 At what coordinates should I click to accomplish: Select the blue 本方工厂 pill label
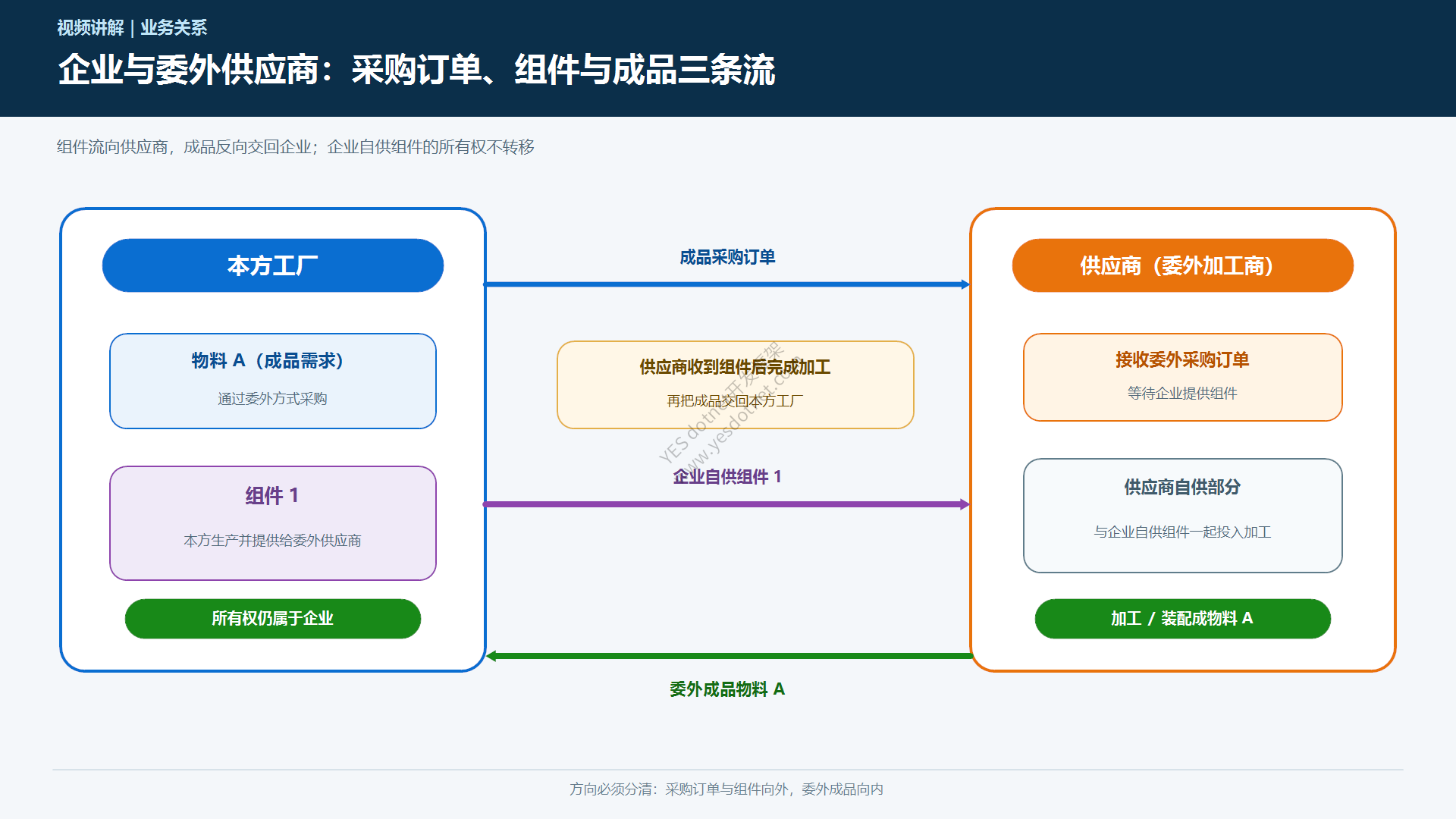coord(273,265)
